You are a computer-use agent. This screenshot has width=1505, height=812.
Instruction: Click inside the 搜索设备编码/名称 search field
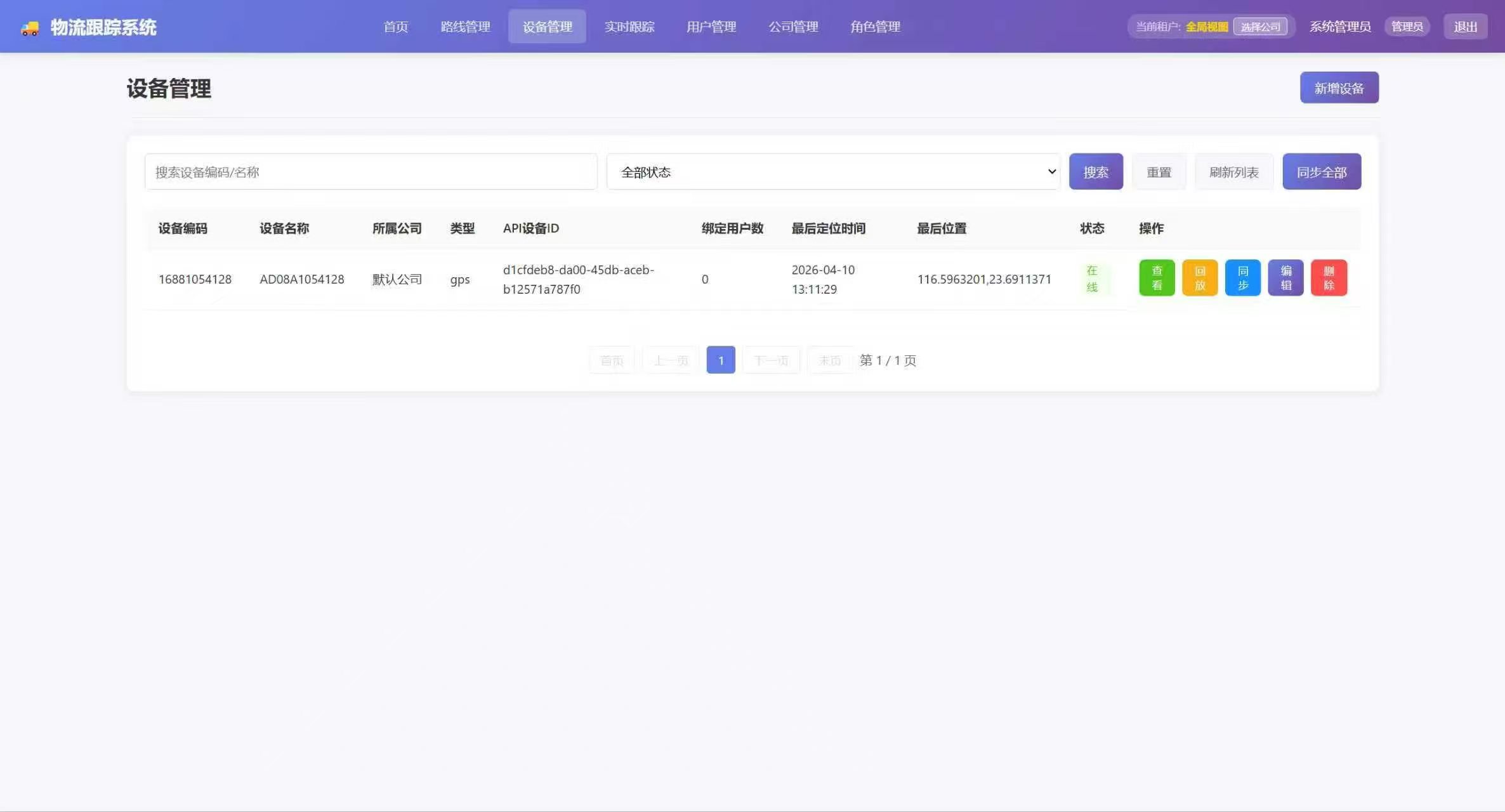[370, 171]
